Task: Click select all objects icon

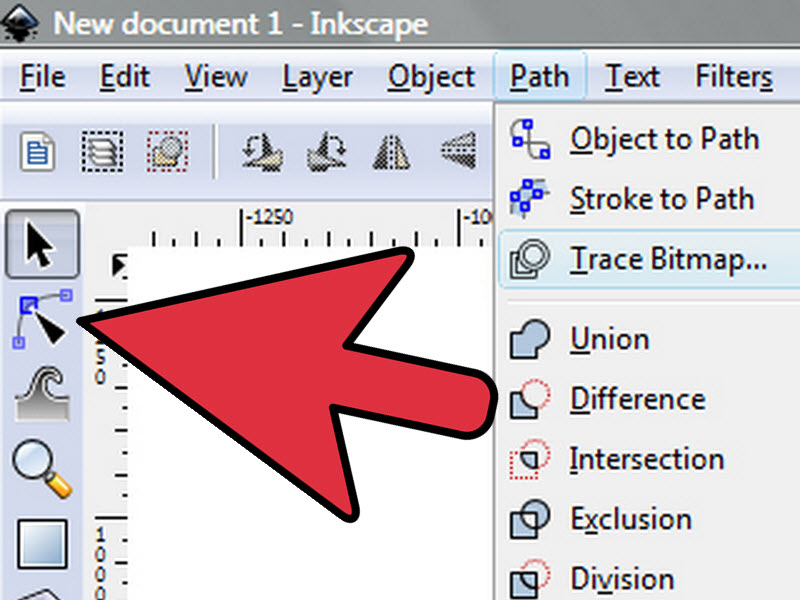Action: tap(37, 152)
